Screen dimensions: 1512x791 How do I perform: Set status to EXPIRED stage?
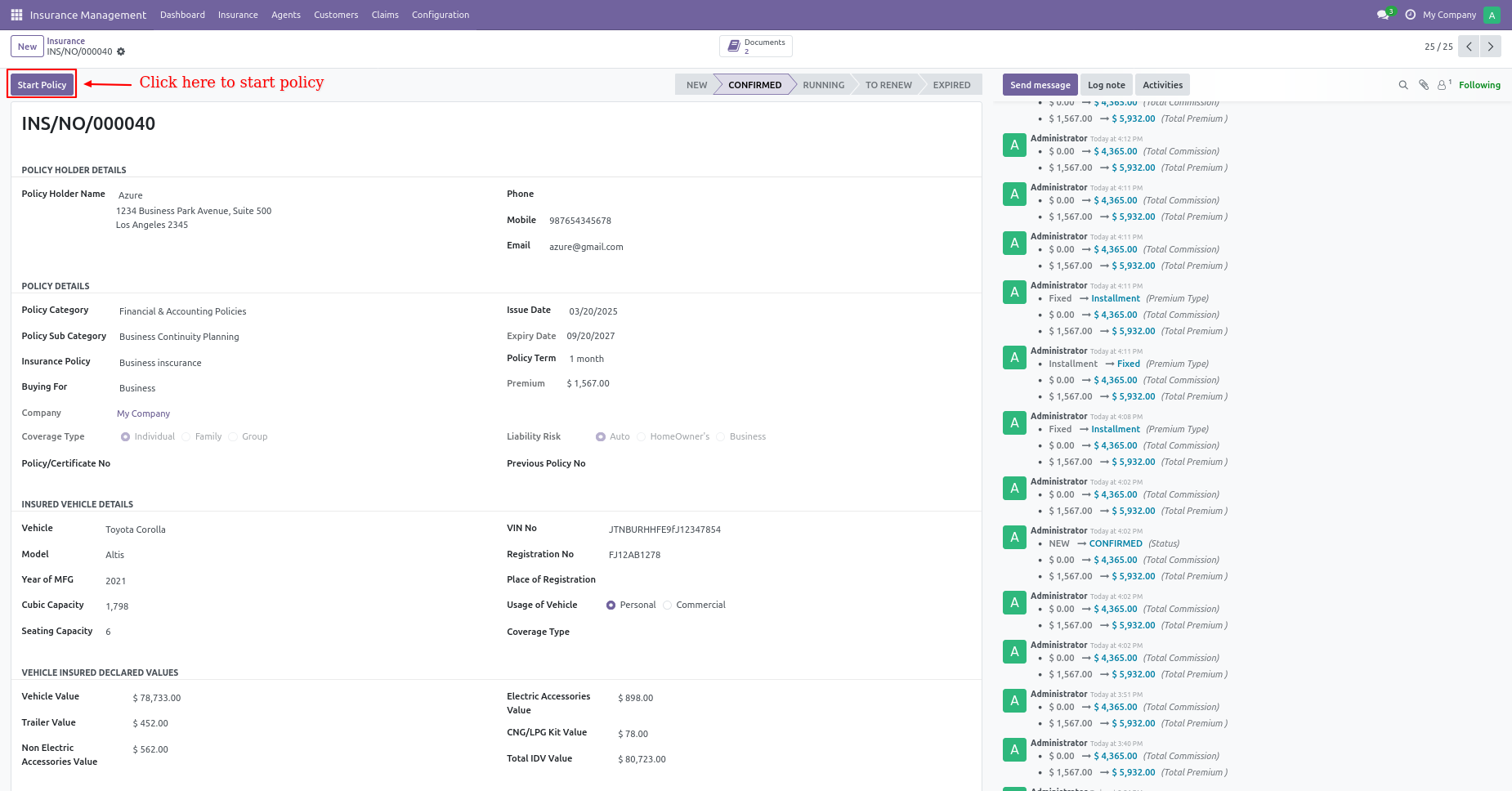[x=951, y=85]
